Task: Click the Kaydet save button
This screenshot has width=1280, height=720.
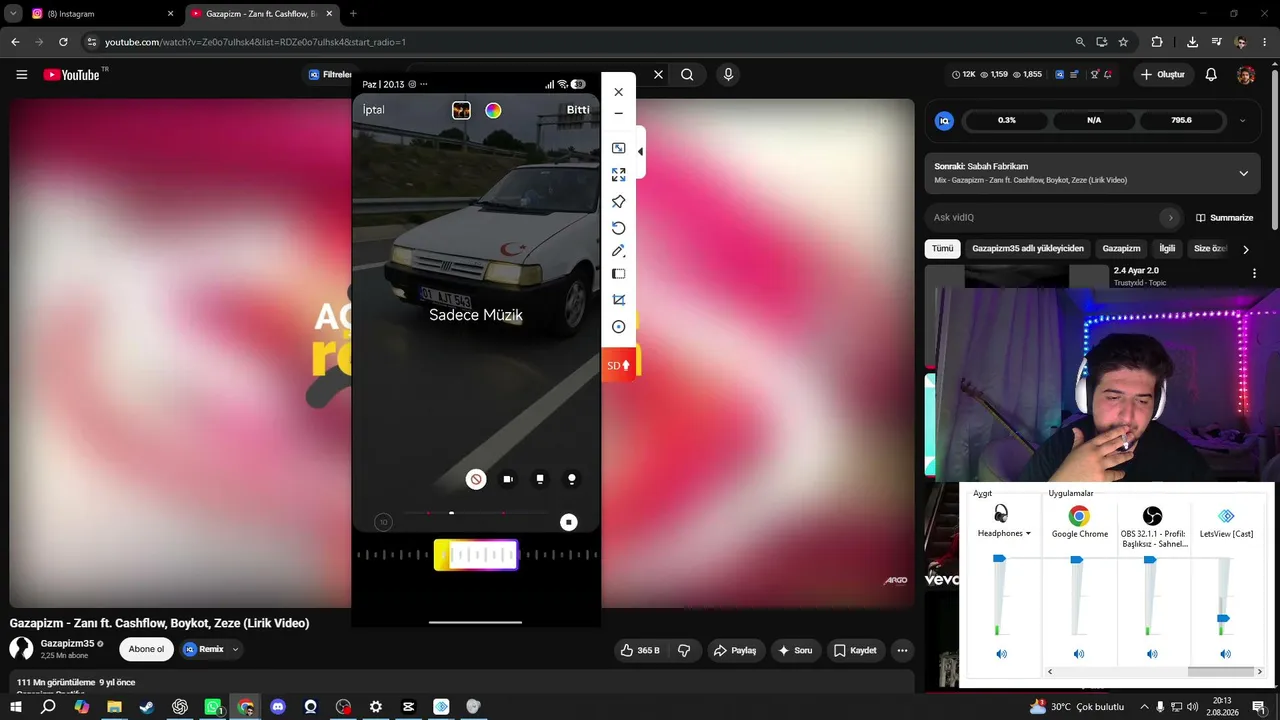Action: [x=855, y=650]
